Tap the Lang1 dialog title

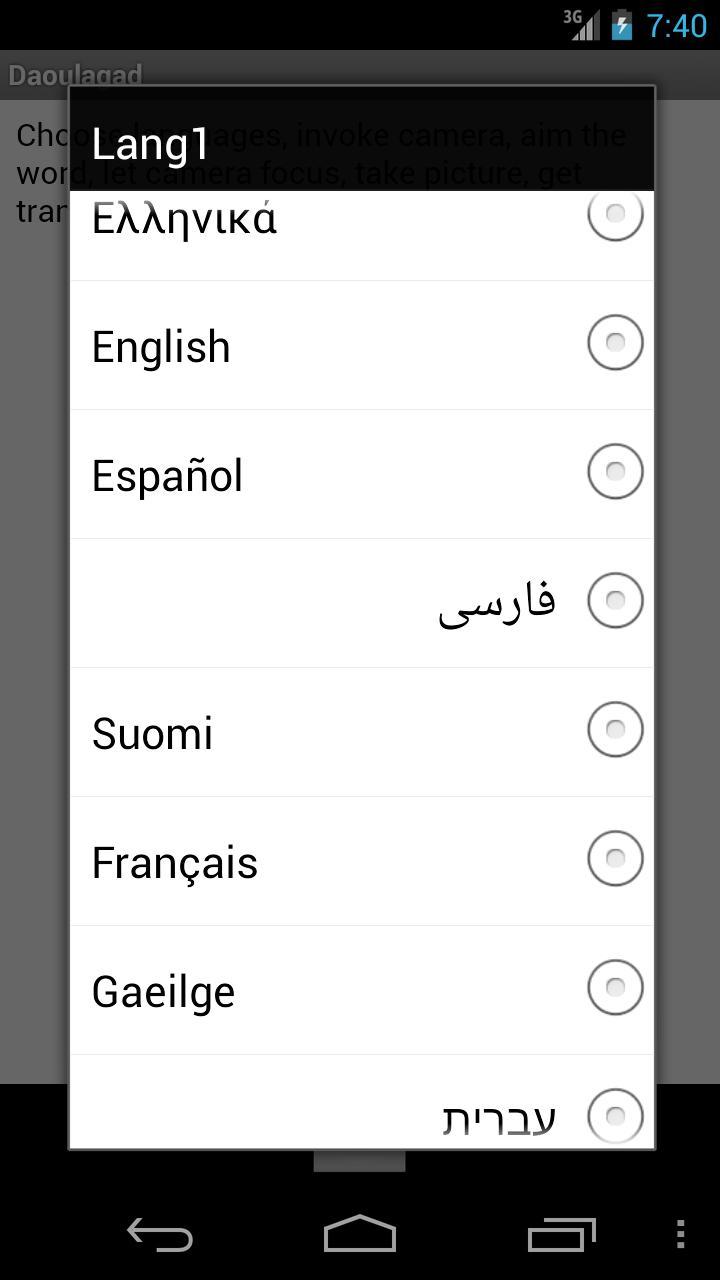pyautogui.click(x=148, y=143)
